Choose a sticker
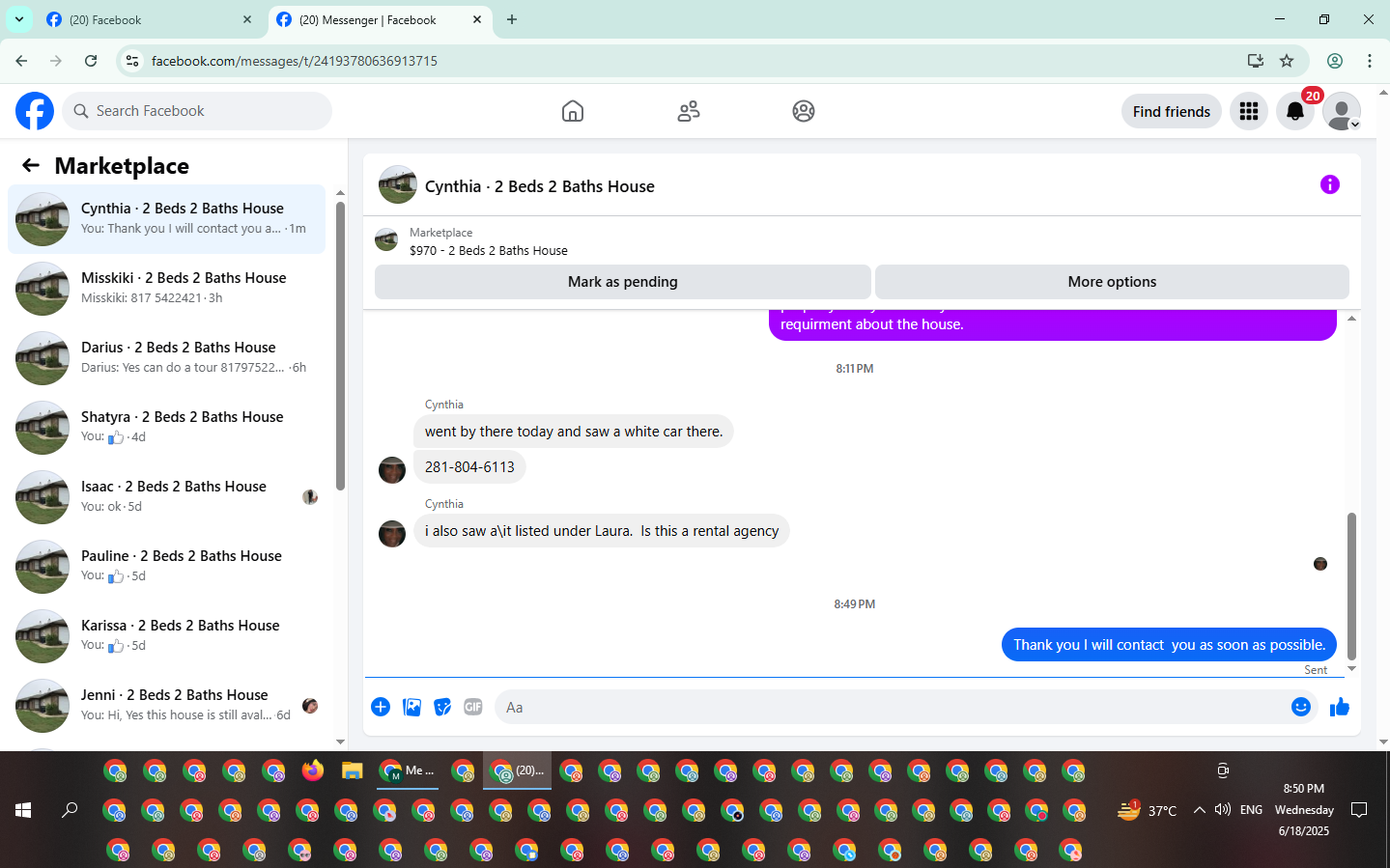 [x=442, y=707]
